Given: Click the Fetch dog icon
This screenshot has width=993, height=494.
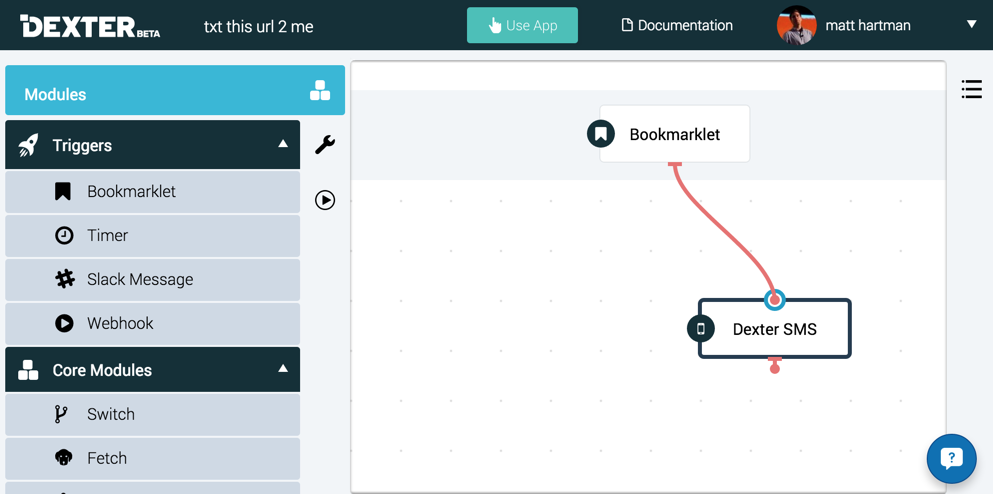Looking at the screenshot, I should click(64, 458).
